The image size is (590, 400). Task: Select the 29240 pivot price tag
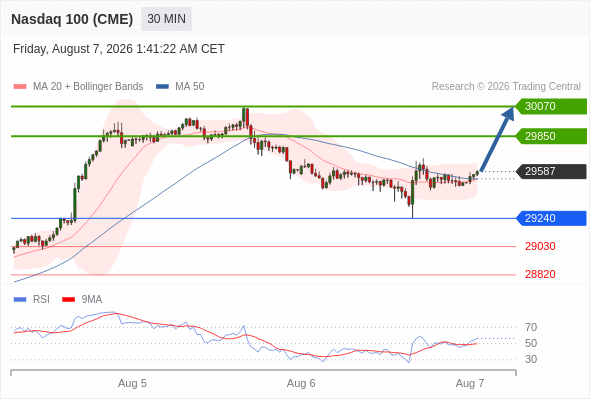551,218
